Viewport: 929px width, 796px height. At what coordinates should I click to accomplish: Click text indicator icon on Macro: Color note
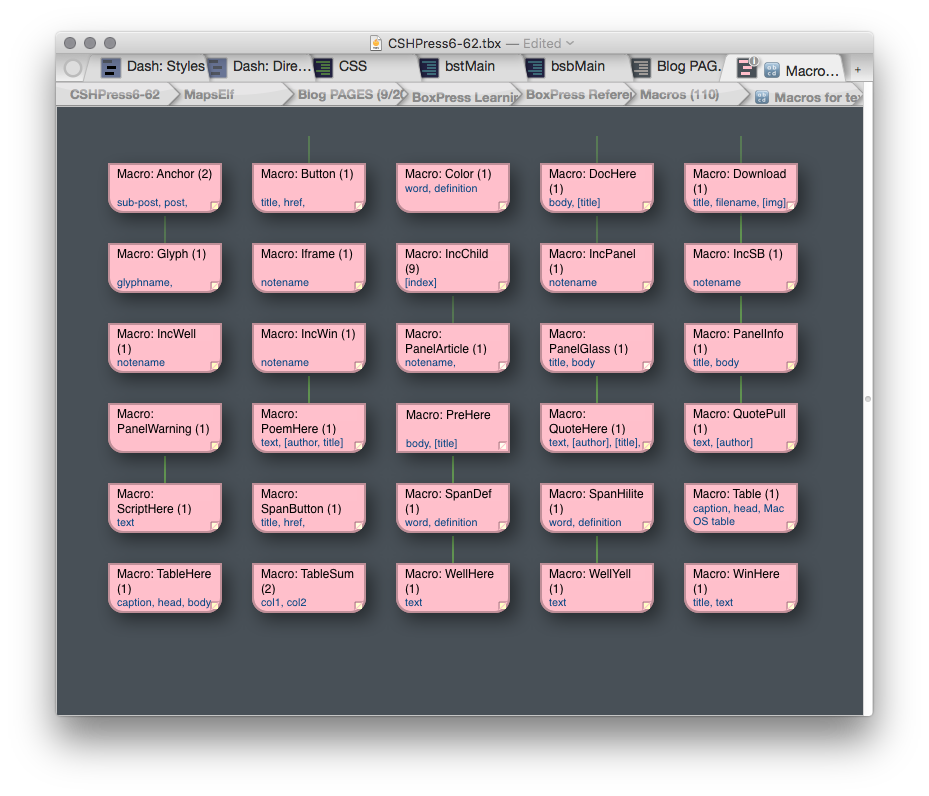pos(503,206)
